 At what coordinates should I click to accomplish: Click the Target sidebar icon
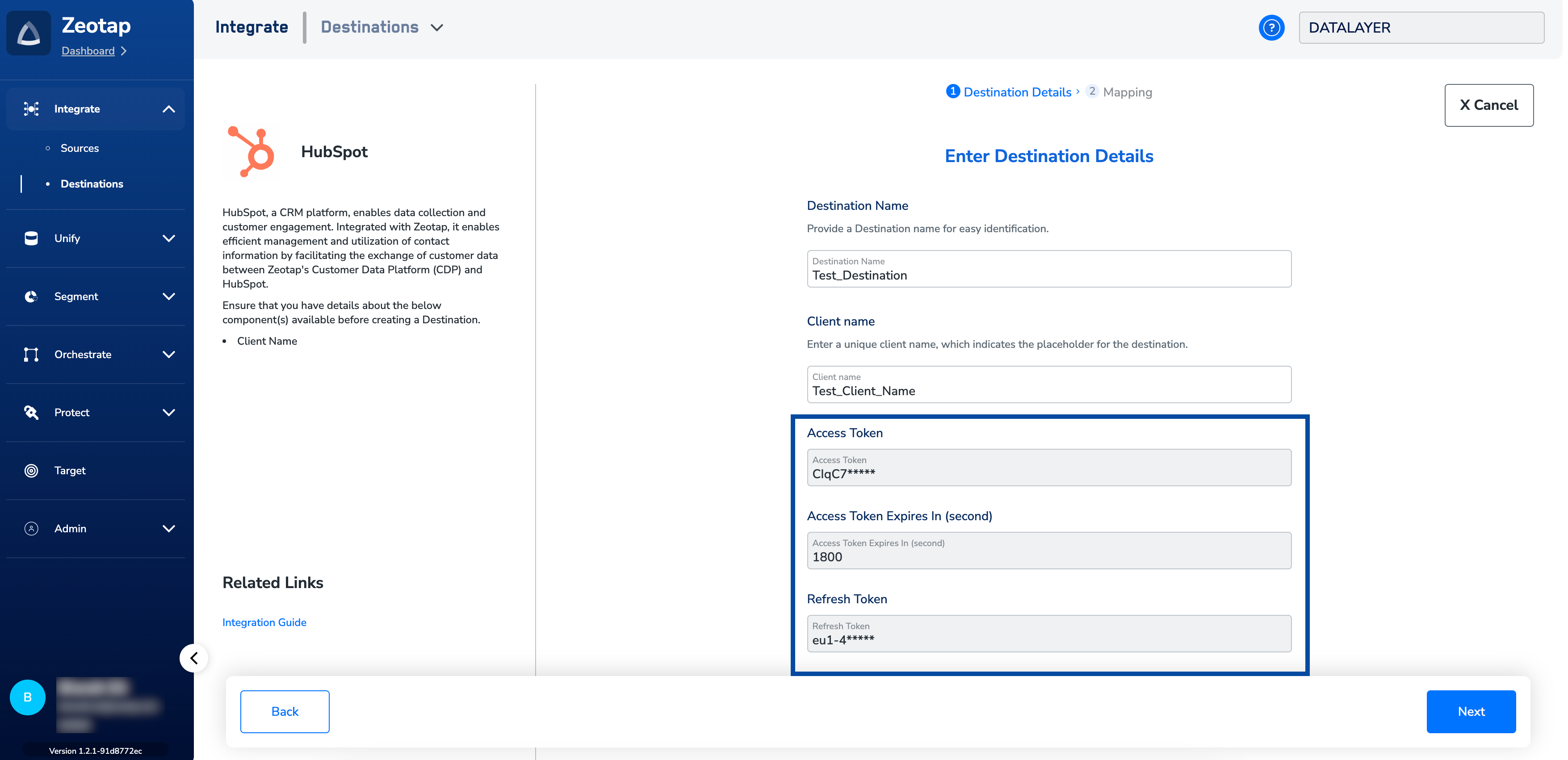pyautogui.click(x=31, y=470)
